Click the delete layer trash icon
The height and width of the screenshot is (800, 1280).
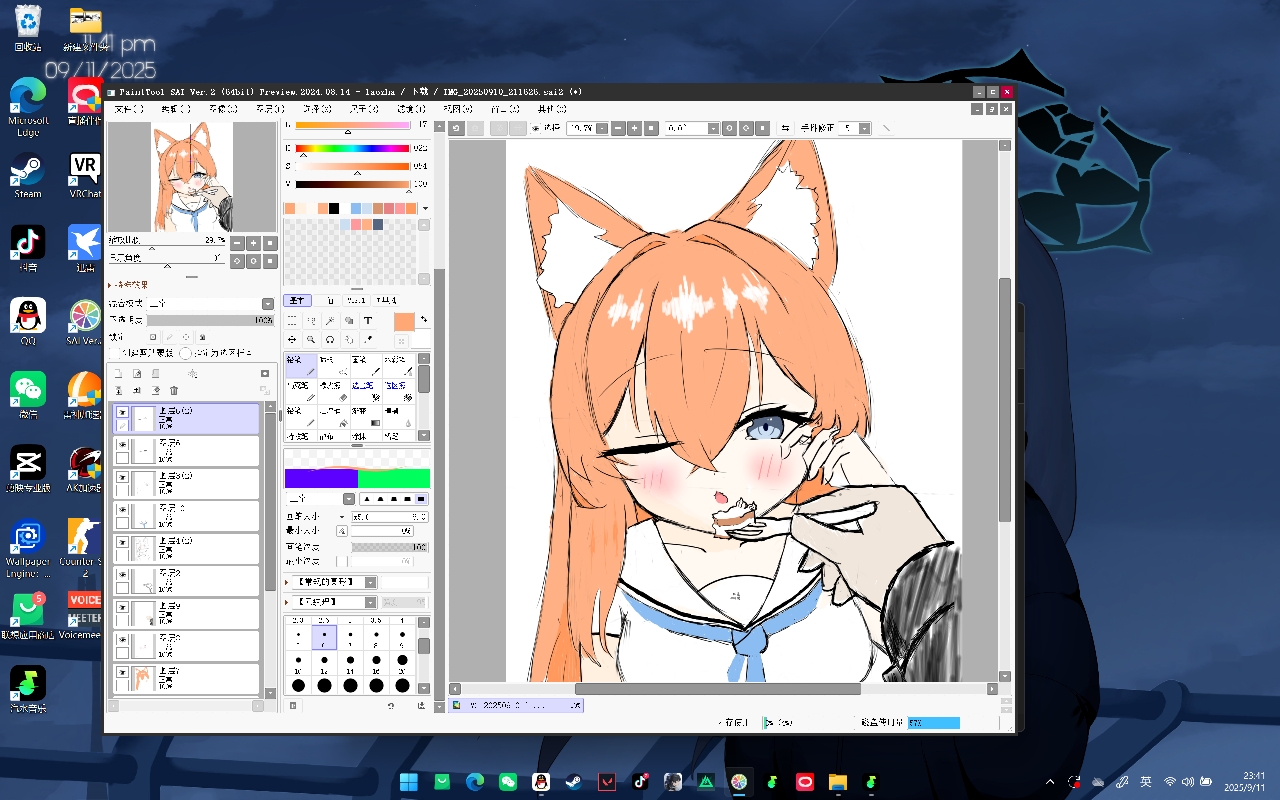[174, 391]
